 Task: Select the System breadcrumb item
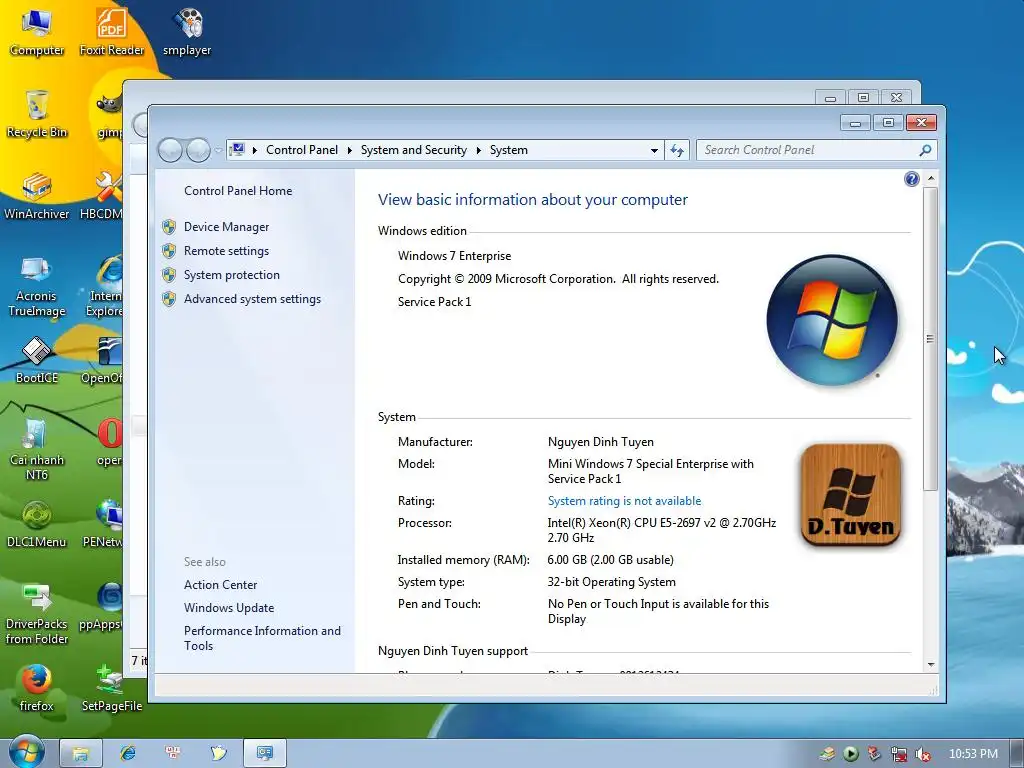tap(509, 150)
